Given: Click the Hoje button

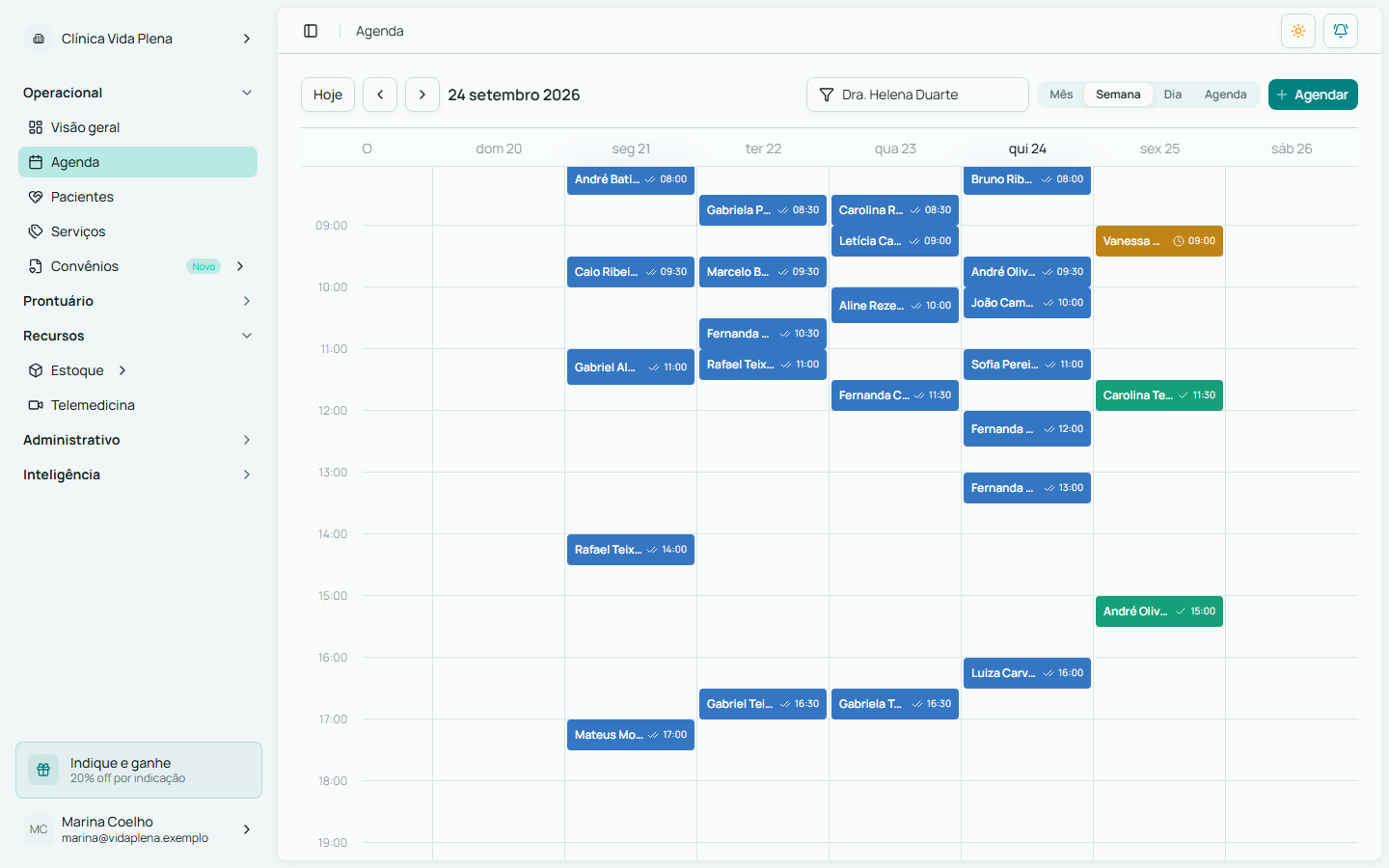Looking at the screenshot, I should point(328,95).
